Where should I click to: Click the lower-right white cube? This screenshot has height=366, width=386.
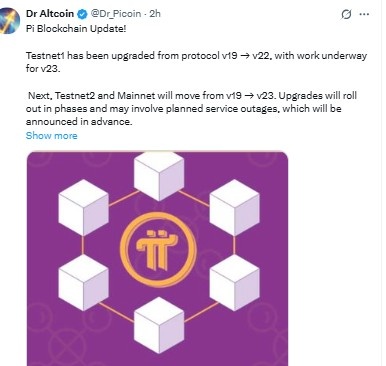(234, 283)
